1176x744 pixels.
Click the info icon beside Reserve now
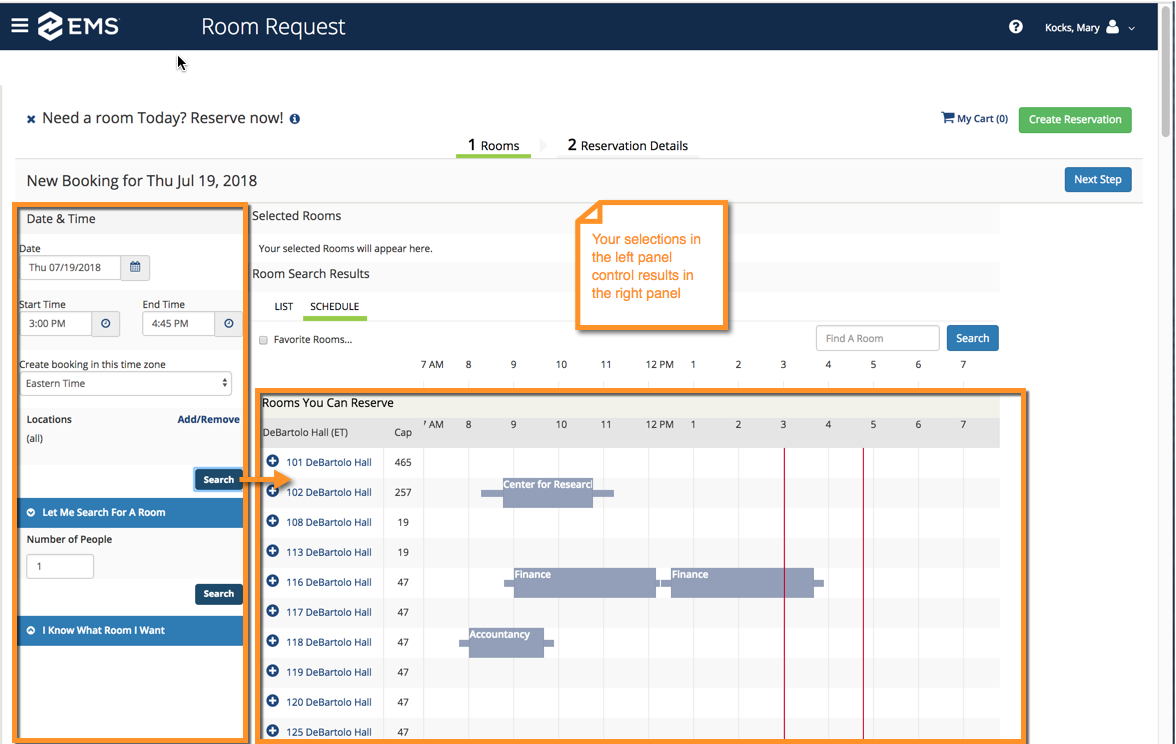coord(295,119)
